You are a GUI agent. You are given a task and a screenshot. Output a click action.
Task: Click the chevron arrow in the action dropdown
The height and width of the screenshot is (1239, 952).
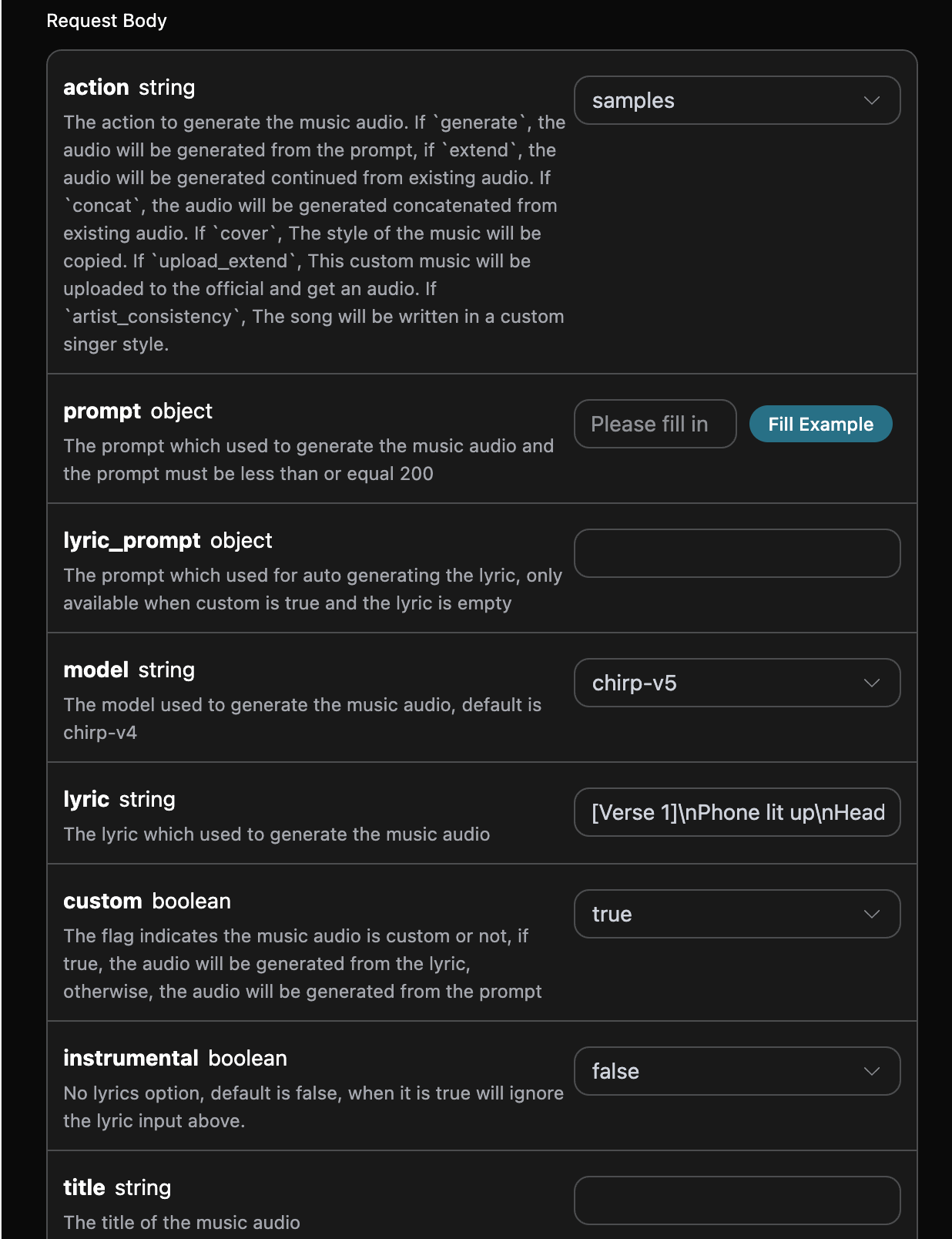(871, 101)
